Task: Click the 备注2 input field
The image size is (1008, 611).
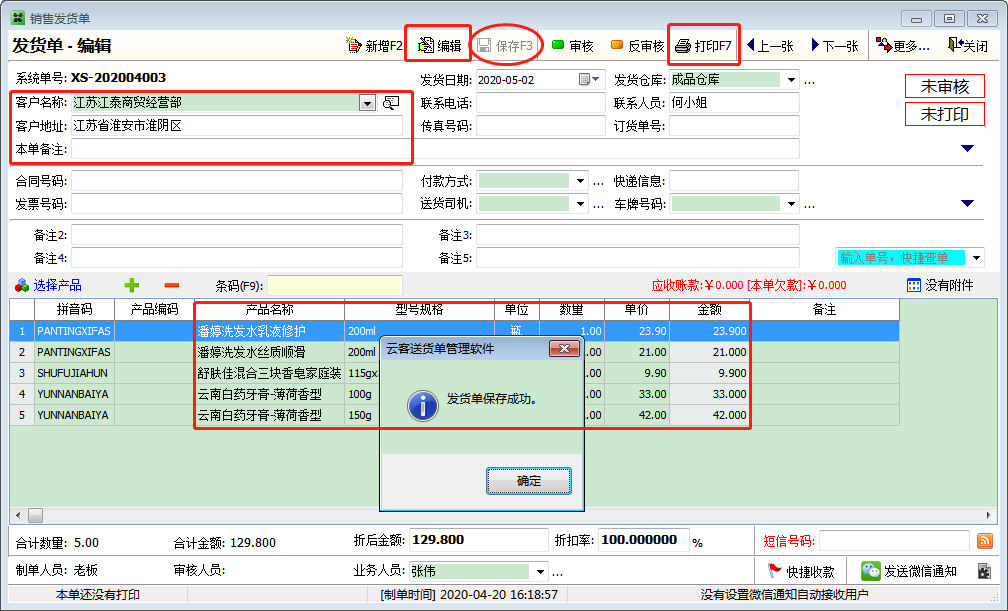Action: click(237, 235)
